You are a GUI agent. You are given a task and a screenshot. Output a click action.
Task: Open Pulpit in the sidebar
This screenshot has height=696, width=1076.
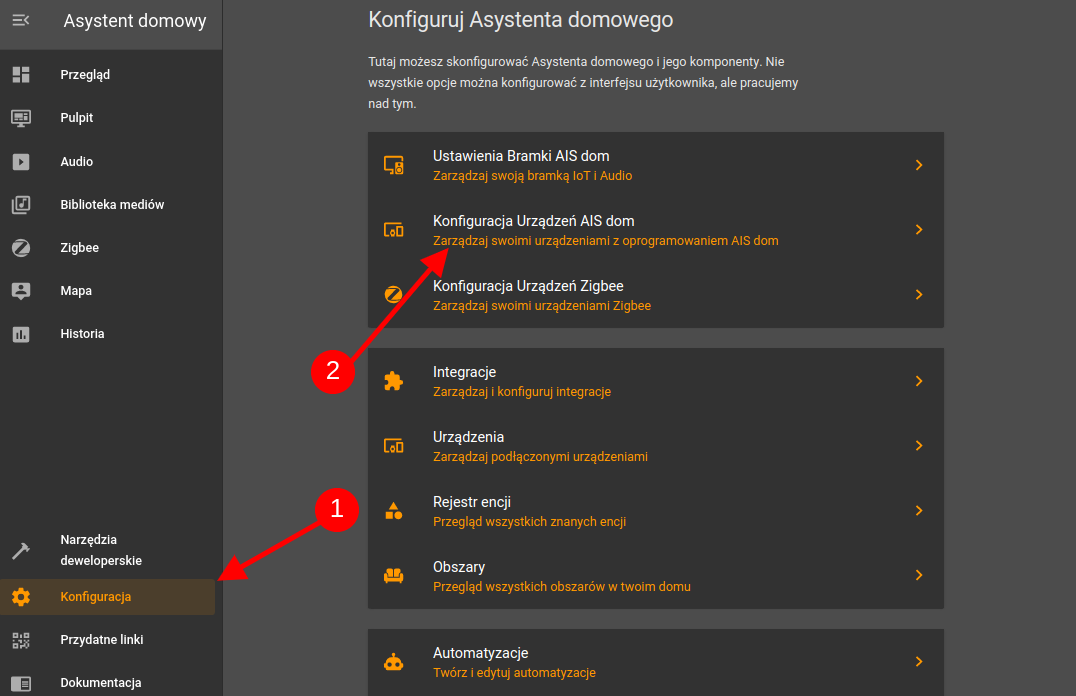click(x=108, y=117)
